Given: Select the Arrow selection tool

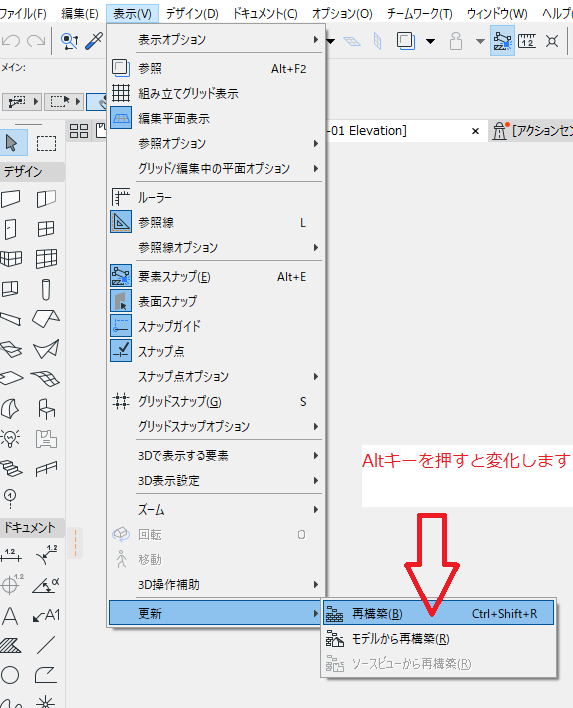Looking at the screenshot, I should point(12,144).
